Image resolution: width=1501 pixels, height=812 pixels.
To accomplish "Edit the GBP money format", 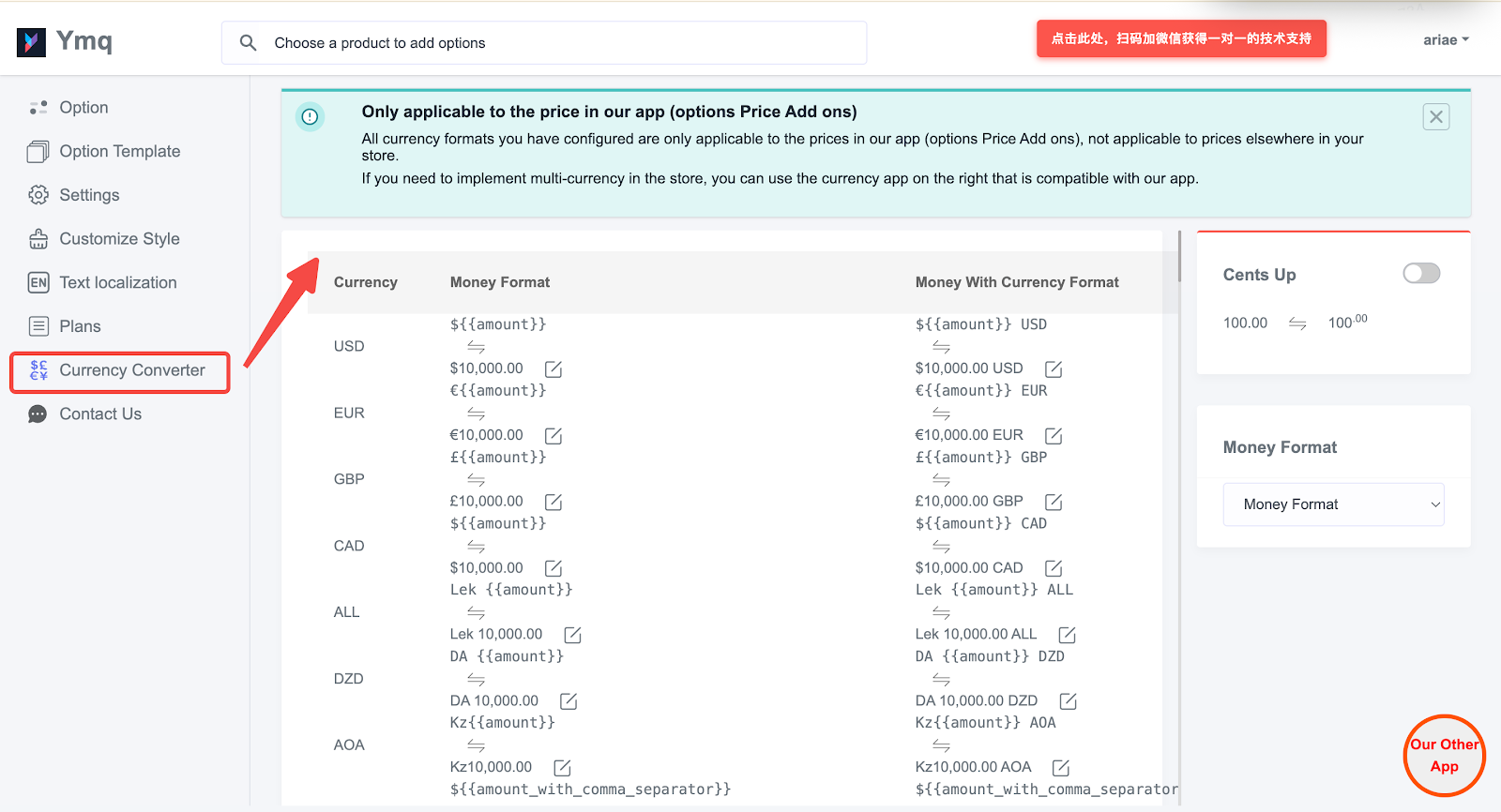I will click(553, 503).
